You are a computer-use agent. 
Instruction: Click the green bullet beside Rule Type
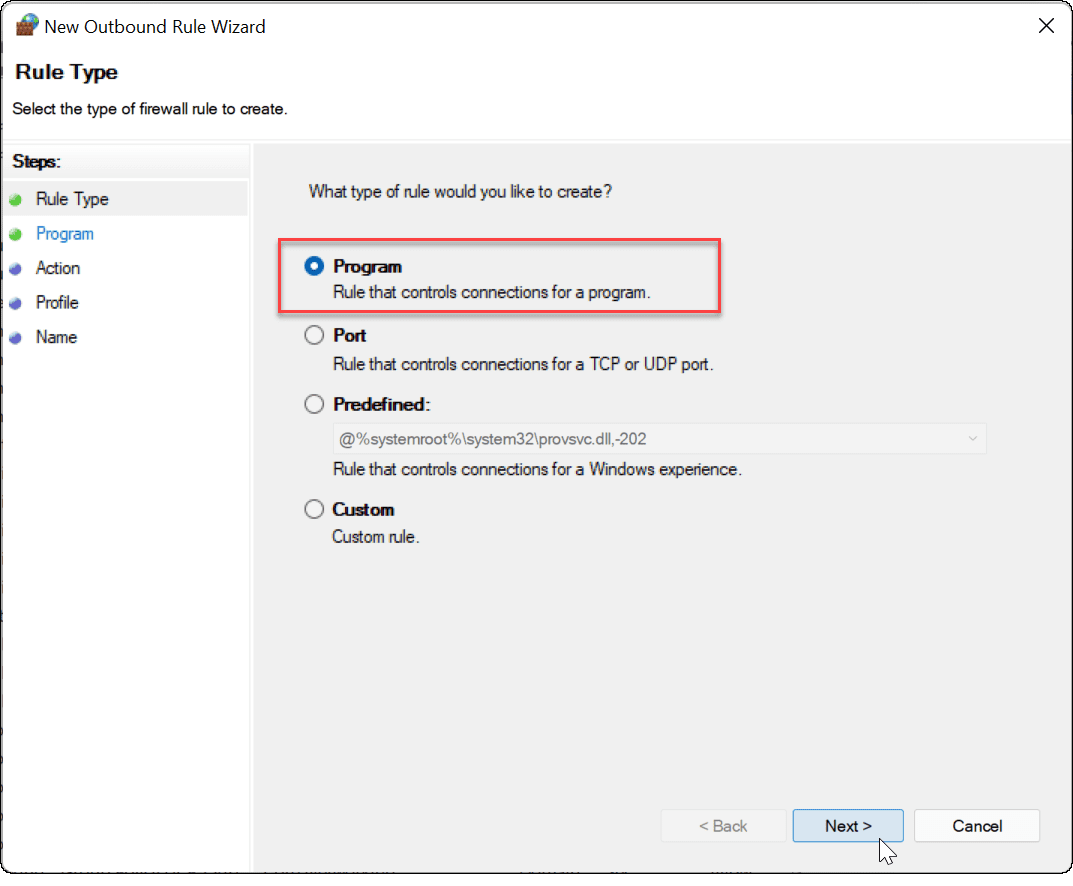point(15,200)
